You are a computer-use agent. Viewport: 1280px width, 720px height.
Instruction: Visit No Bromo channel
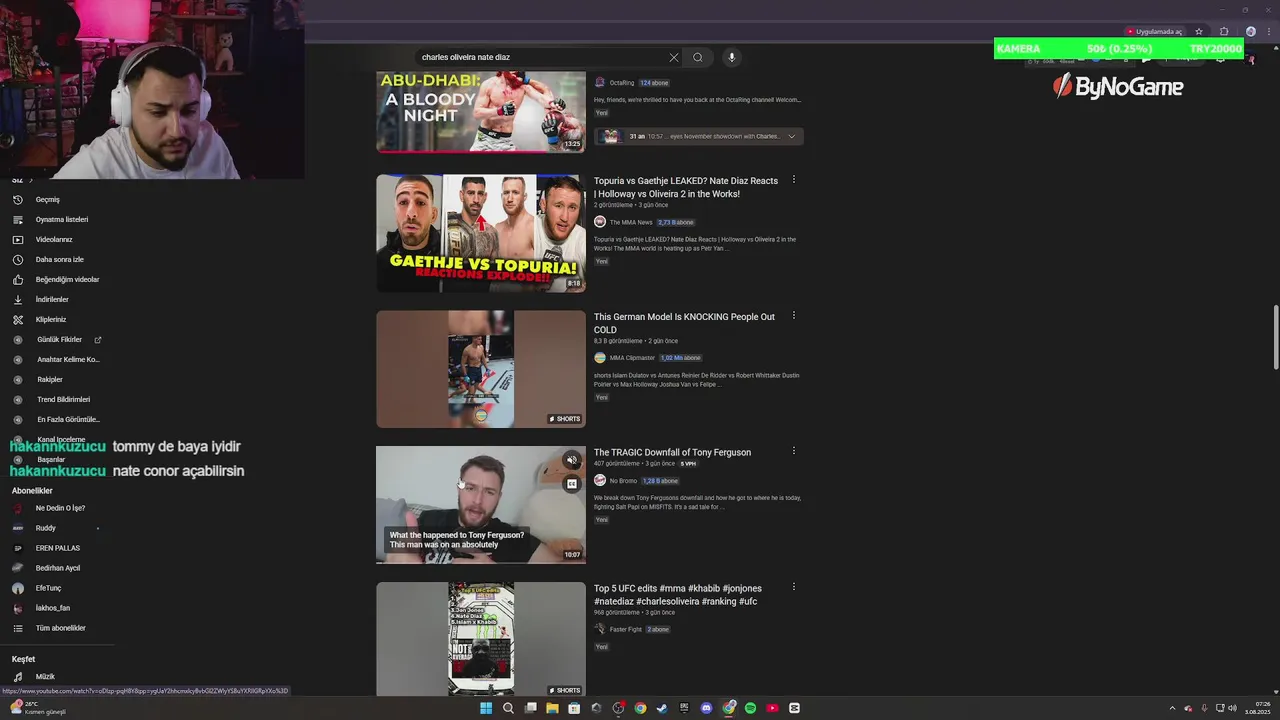[623, 480]
